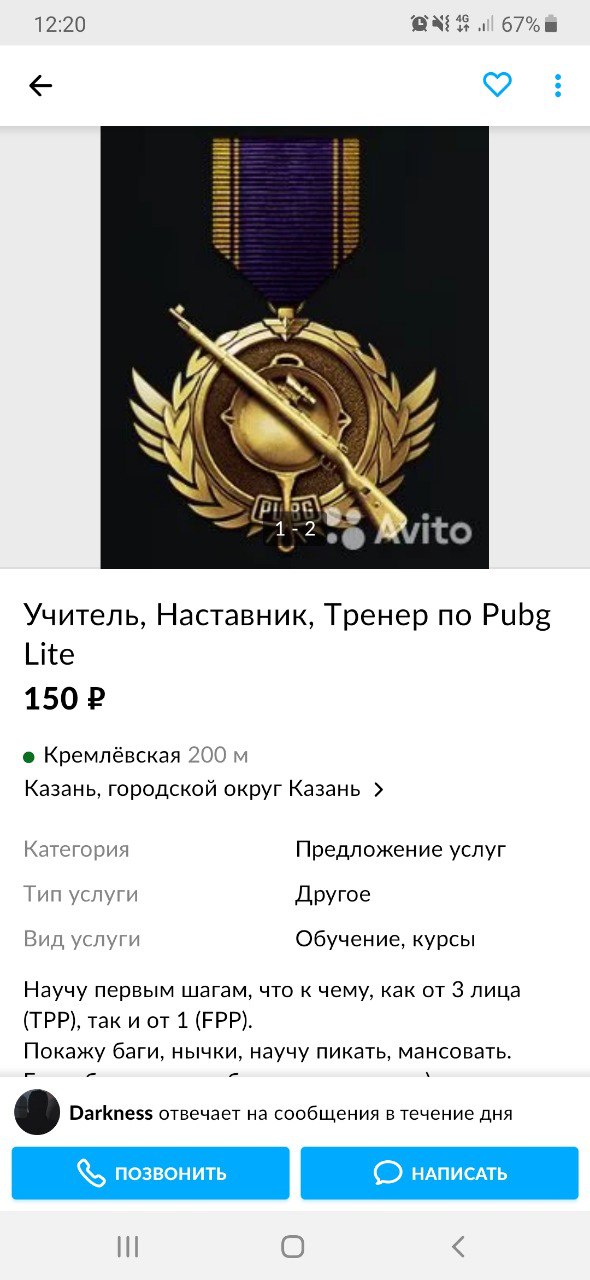Screen dimensions: 590x1280
Task: Open the three-dot overflow menu
Action: [x=558, y=86]
